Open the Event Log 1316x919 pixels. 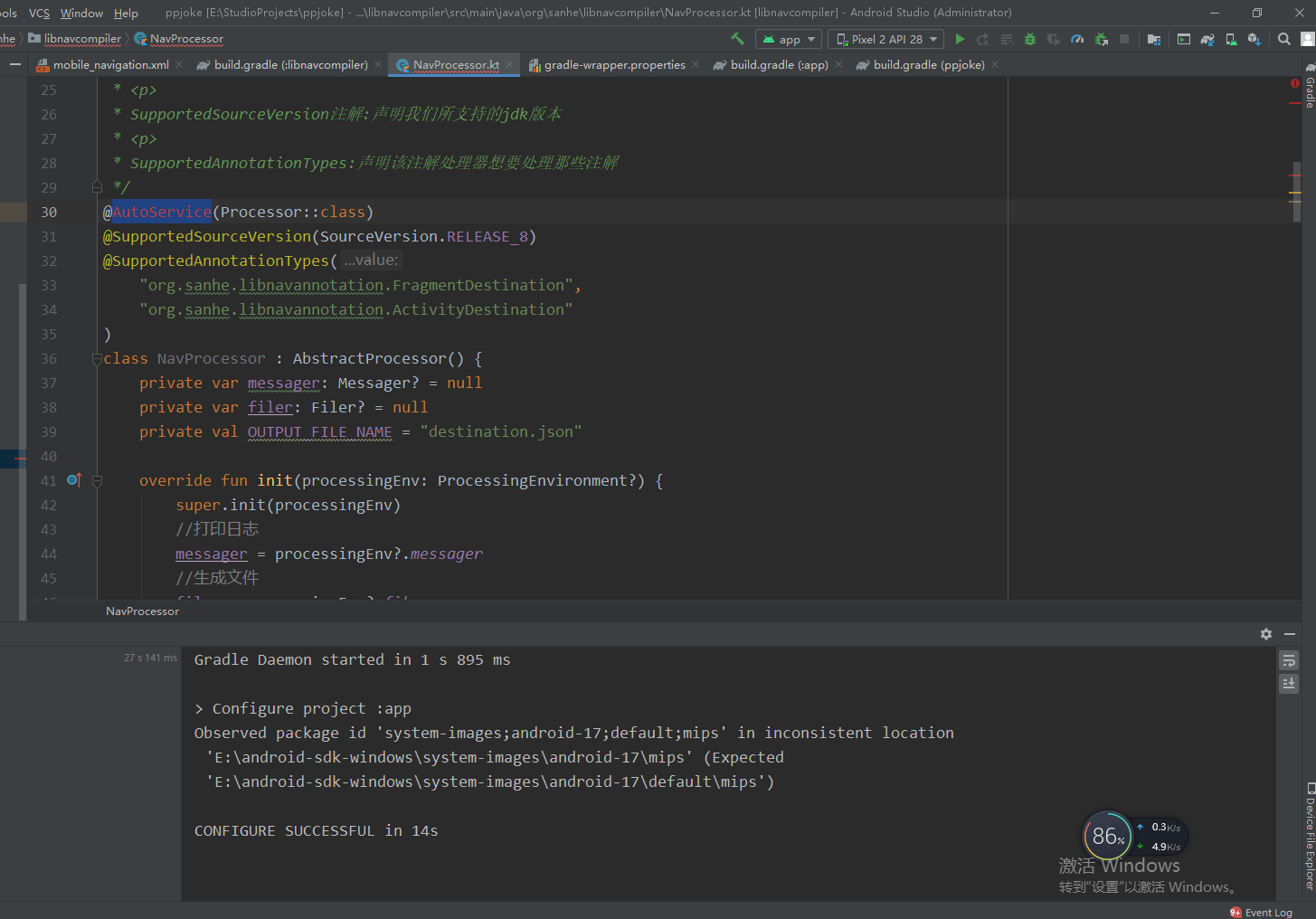[1262, 912]
